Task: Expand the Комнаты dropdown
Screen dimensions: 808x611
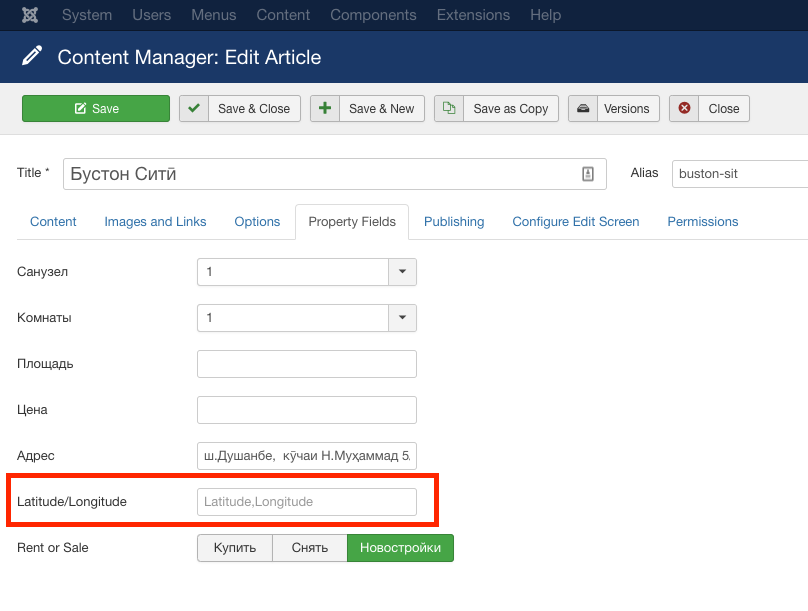Action: [402, 318]
